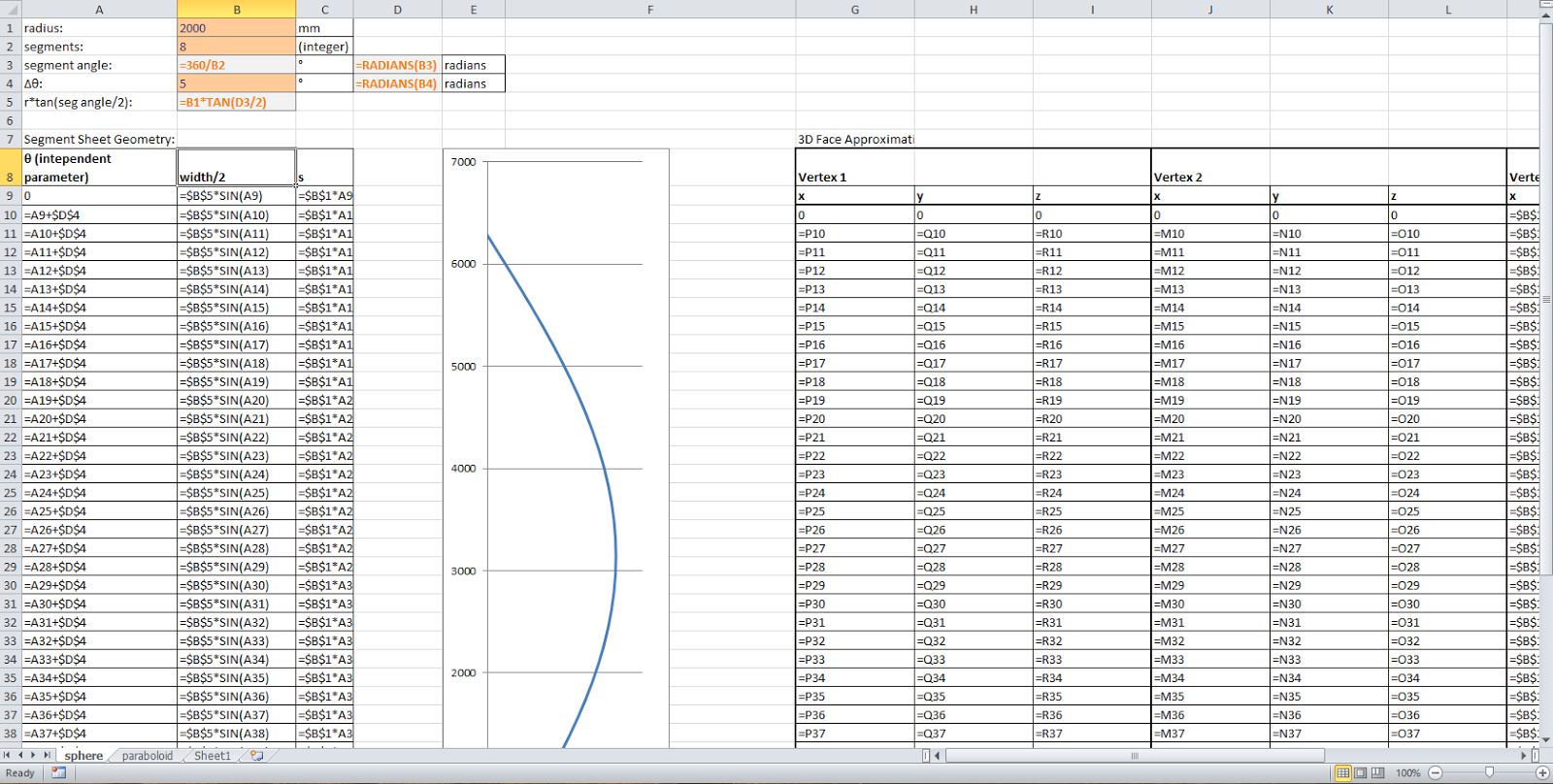Select column G header
1553x784 pixels.
pos(855,9)
